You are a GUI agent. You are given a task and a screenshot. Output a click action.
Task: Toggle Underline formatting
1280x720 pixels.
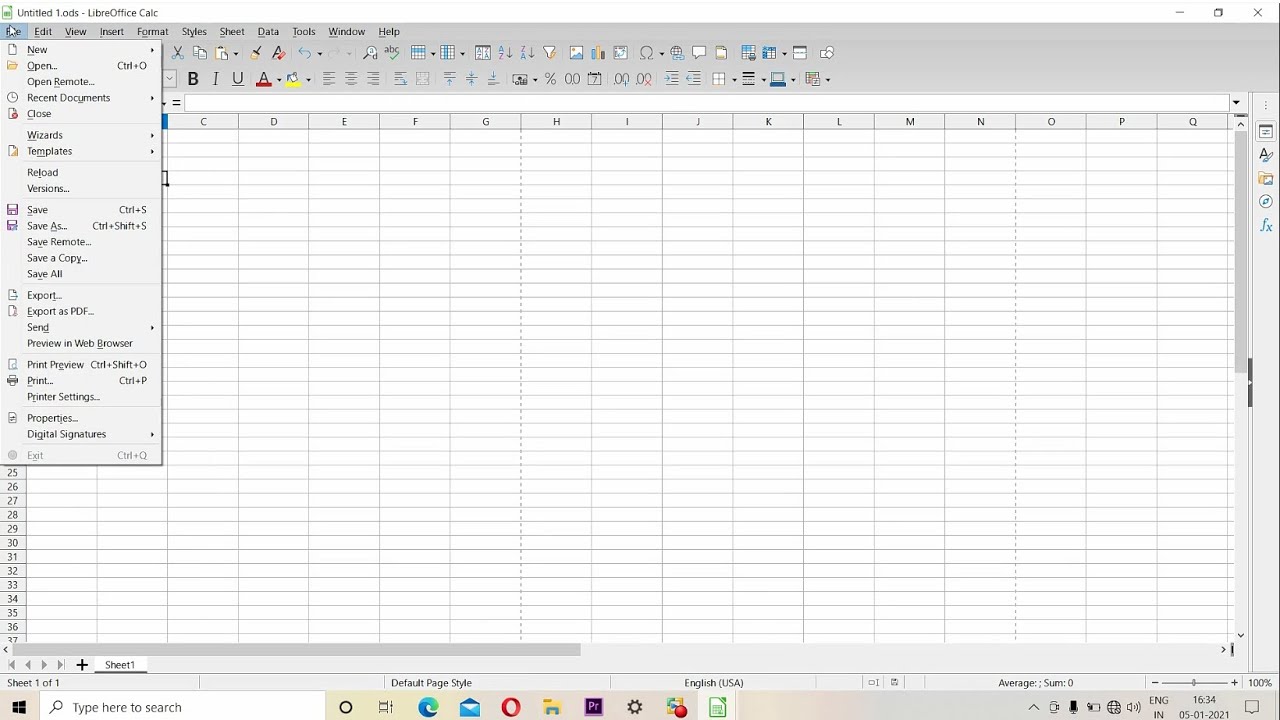[x=238, y=79]
